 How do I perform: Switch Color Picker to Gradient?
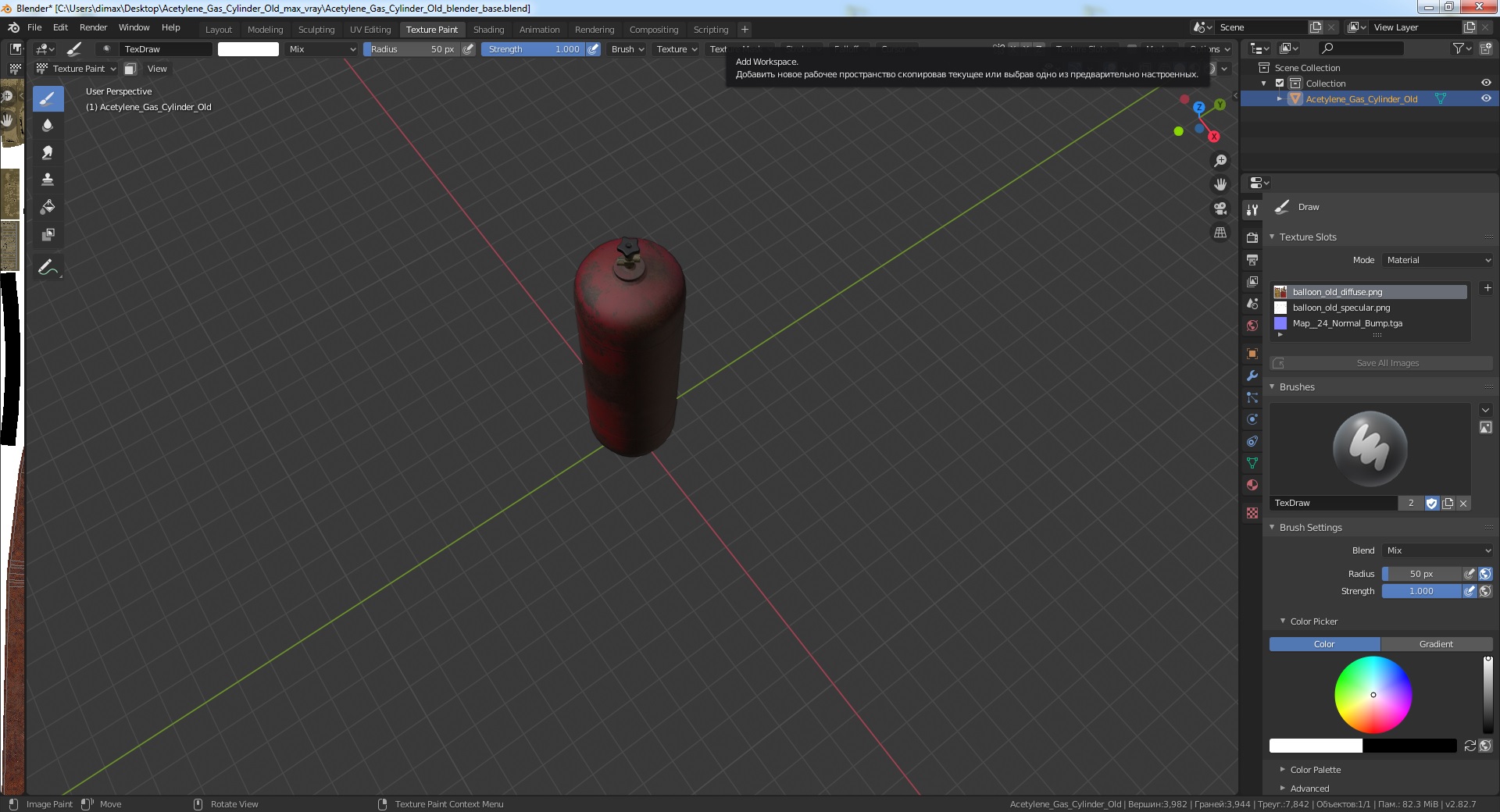tap(1436, 644)
